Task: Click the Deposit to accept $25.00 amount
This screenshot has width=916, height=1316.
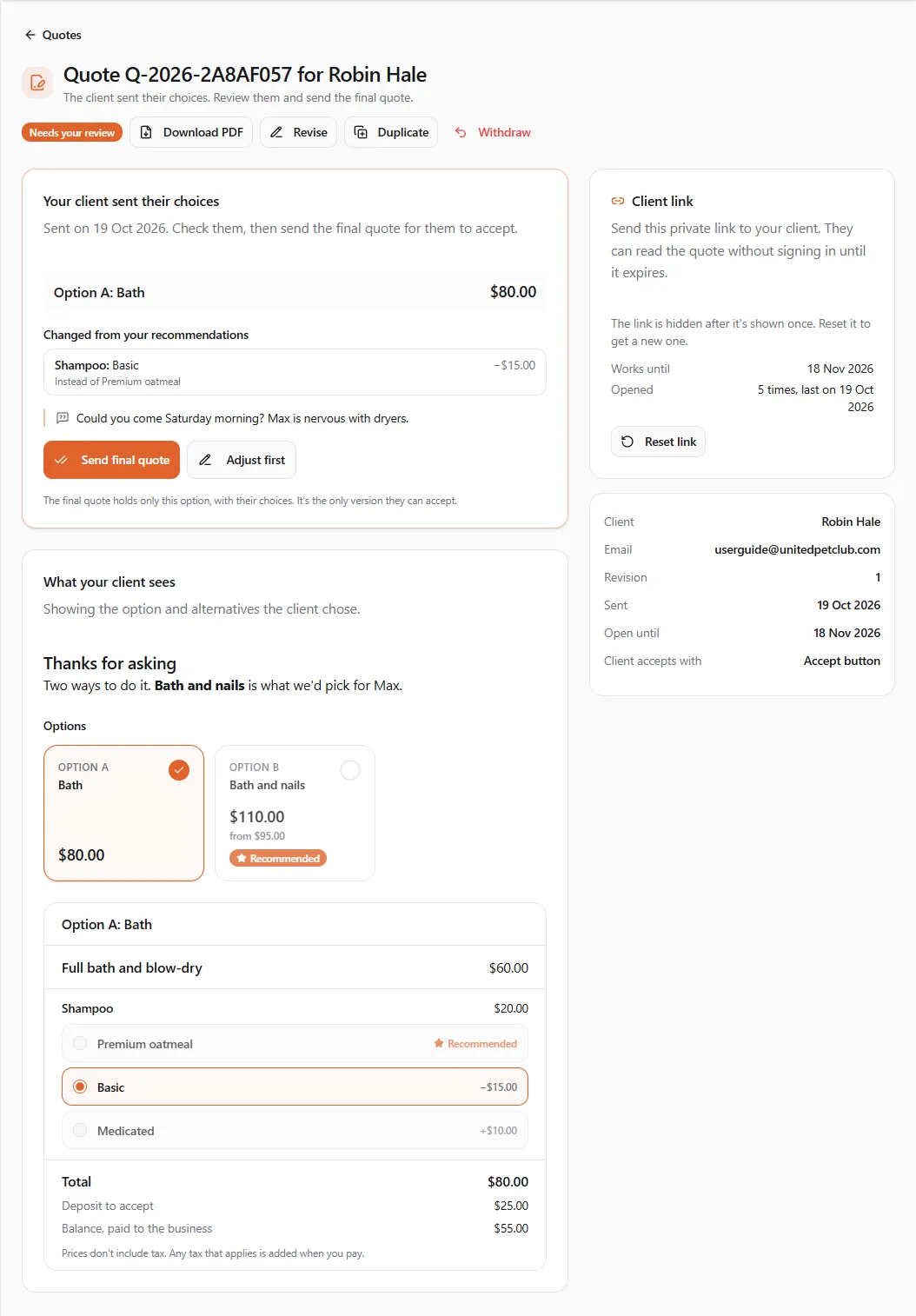Action: (x=511, y=1206)
